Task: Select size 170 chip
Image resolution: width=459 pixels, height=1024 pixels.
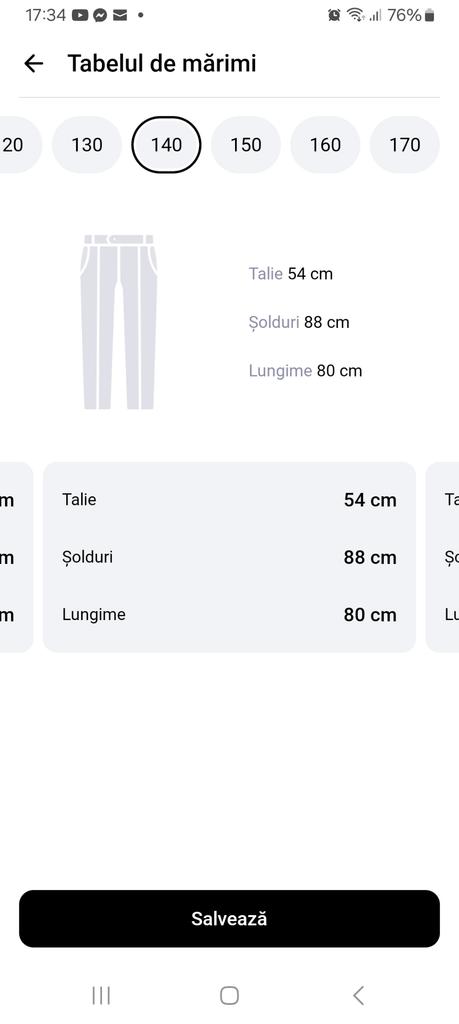Action: click(x=405, y=144)
